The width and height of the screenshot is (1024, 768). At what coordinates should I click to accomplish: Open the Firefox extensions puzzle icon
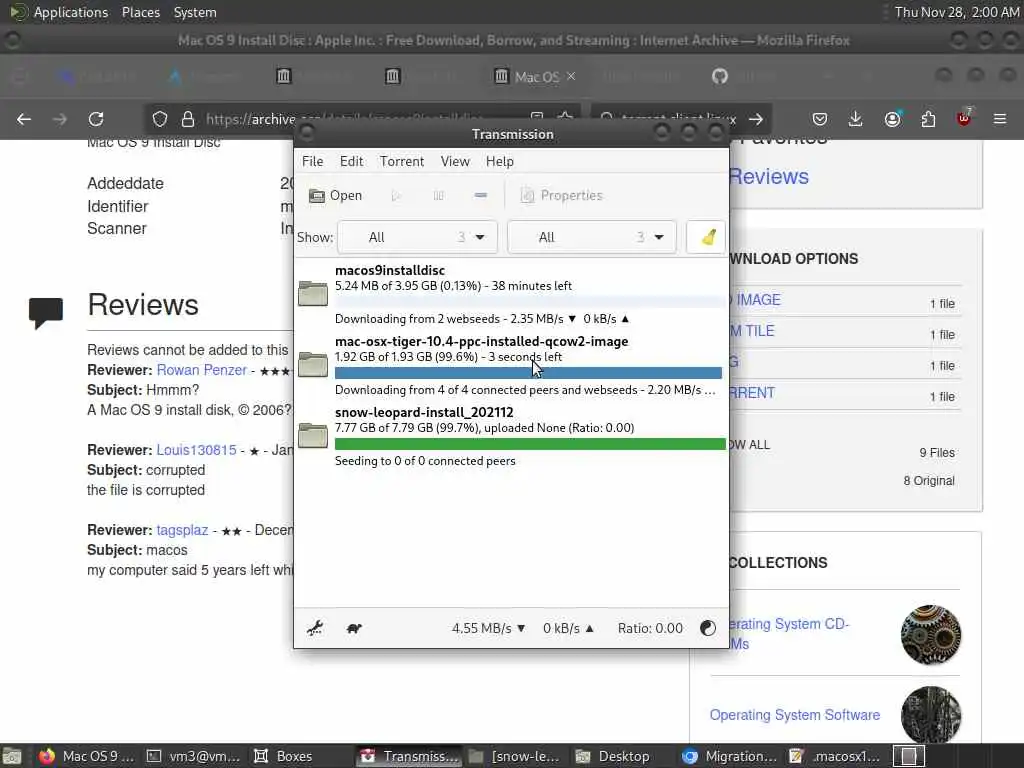pyautogui.click(x=928, y=119)
